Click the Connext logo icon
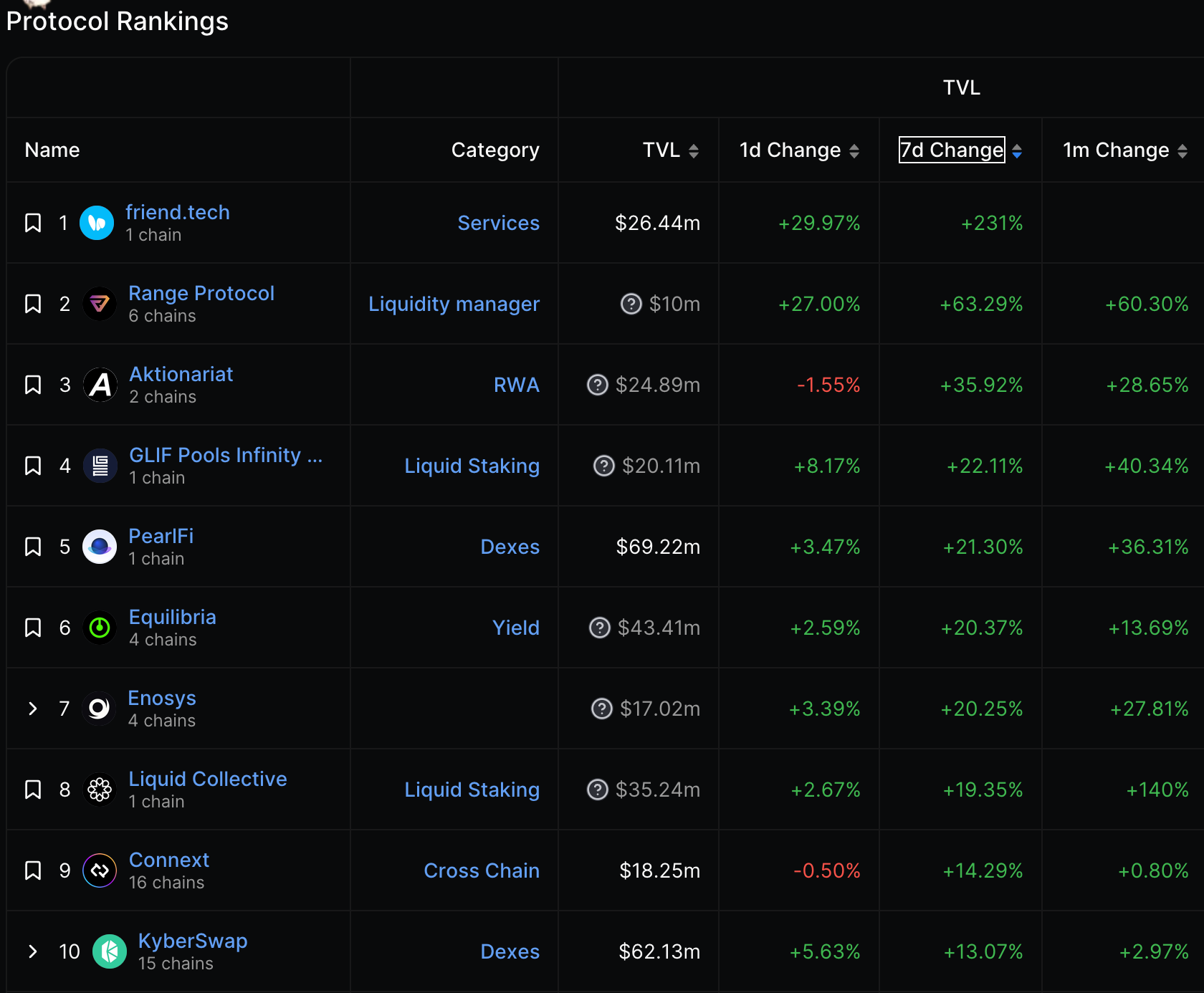 coord(100,870)
